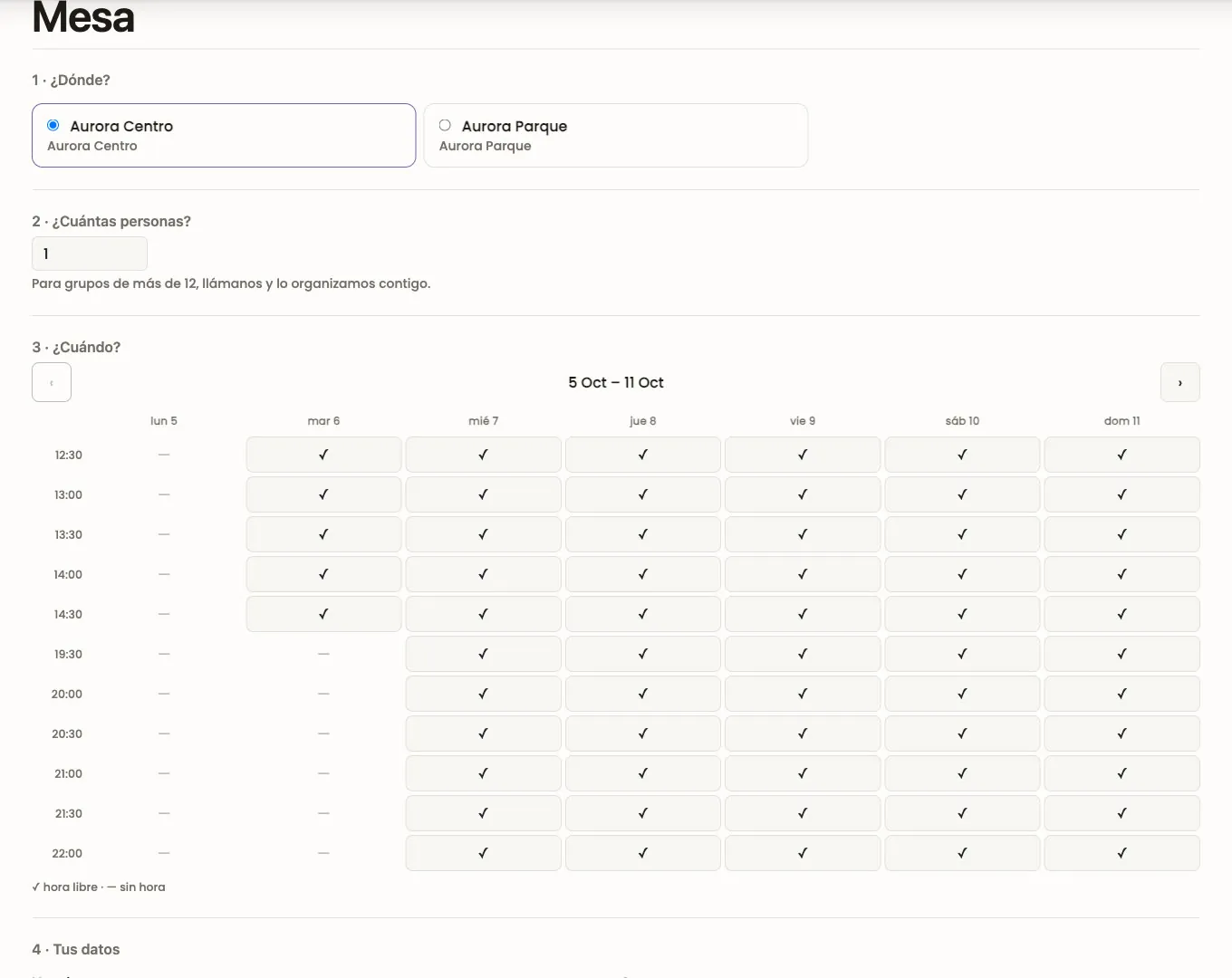Pick the 12:30 slot on mar 6

pos(323,455)
